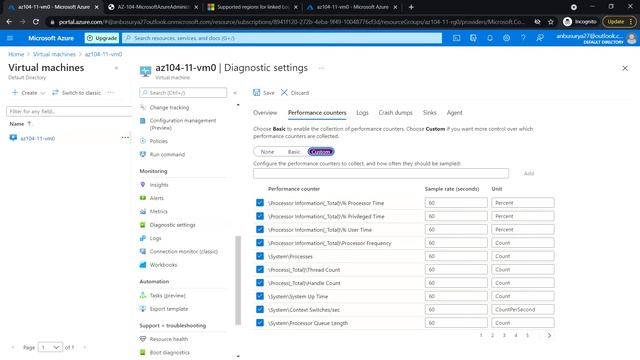Uncheck % User Time counter
The image size is (640, 360).
coord(260,229)
